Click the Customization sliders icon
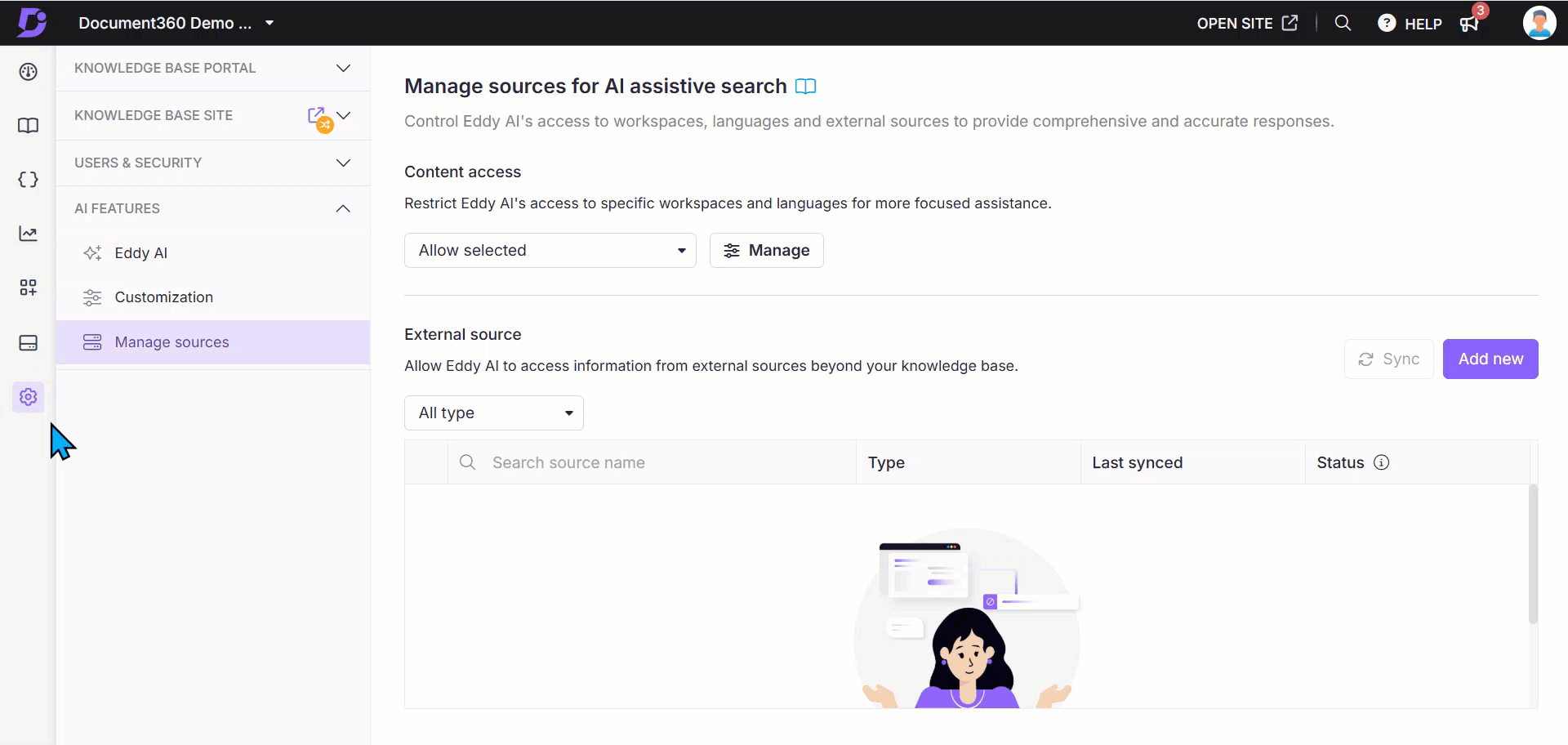This screenshot has width=1568, height=745. (92, 297)
